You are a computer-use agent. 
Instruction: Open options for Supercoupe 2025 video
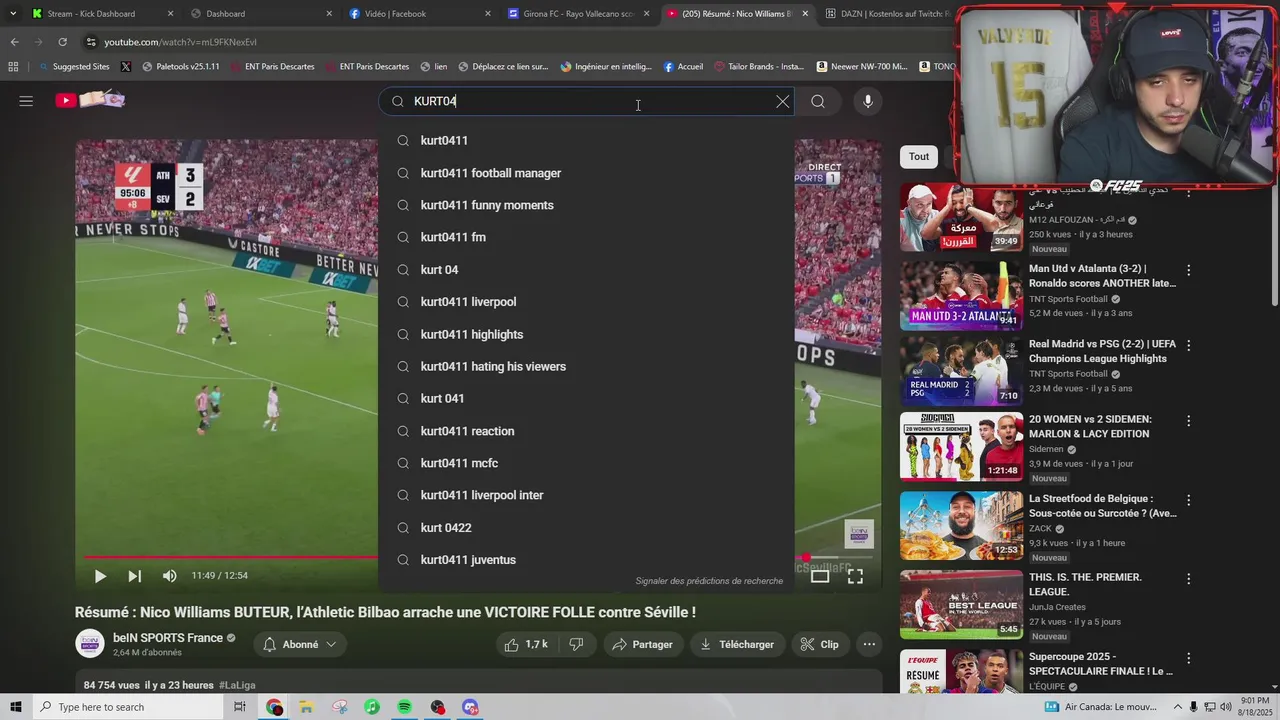[x=1188, y=660]
